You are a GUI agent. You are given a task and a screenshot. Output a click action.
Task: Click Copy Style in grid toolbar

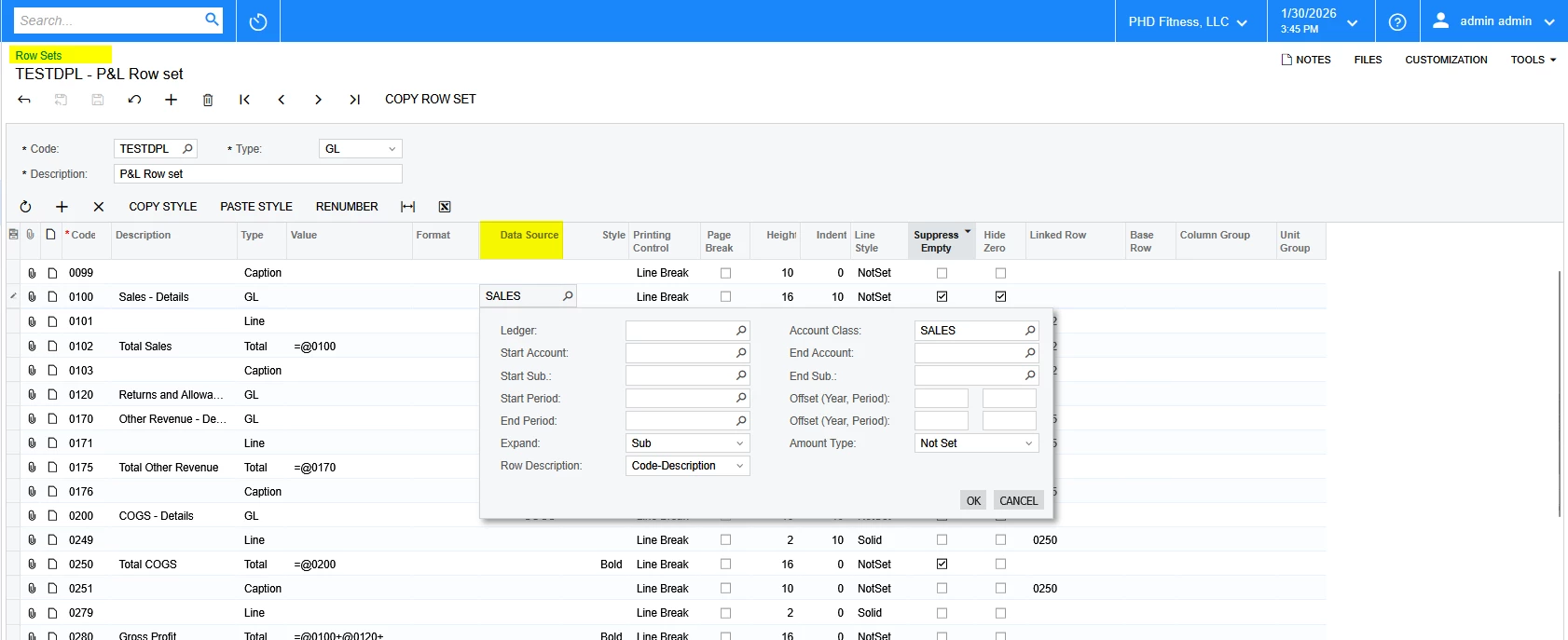tap(163, 207)
